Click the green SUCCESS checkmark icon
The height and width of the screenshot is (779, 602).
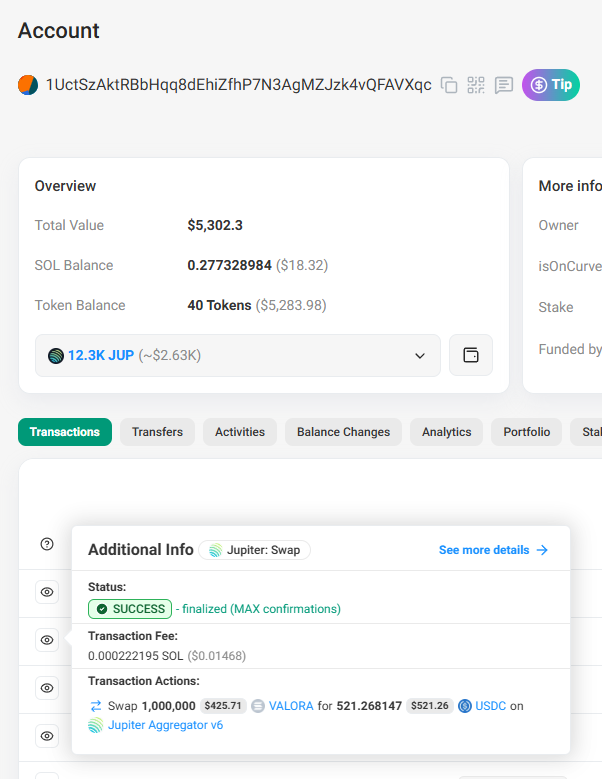[x=102, y=609]
